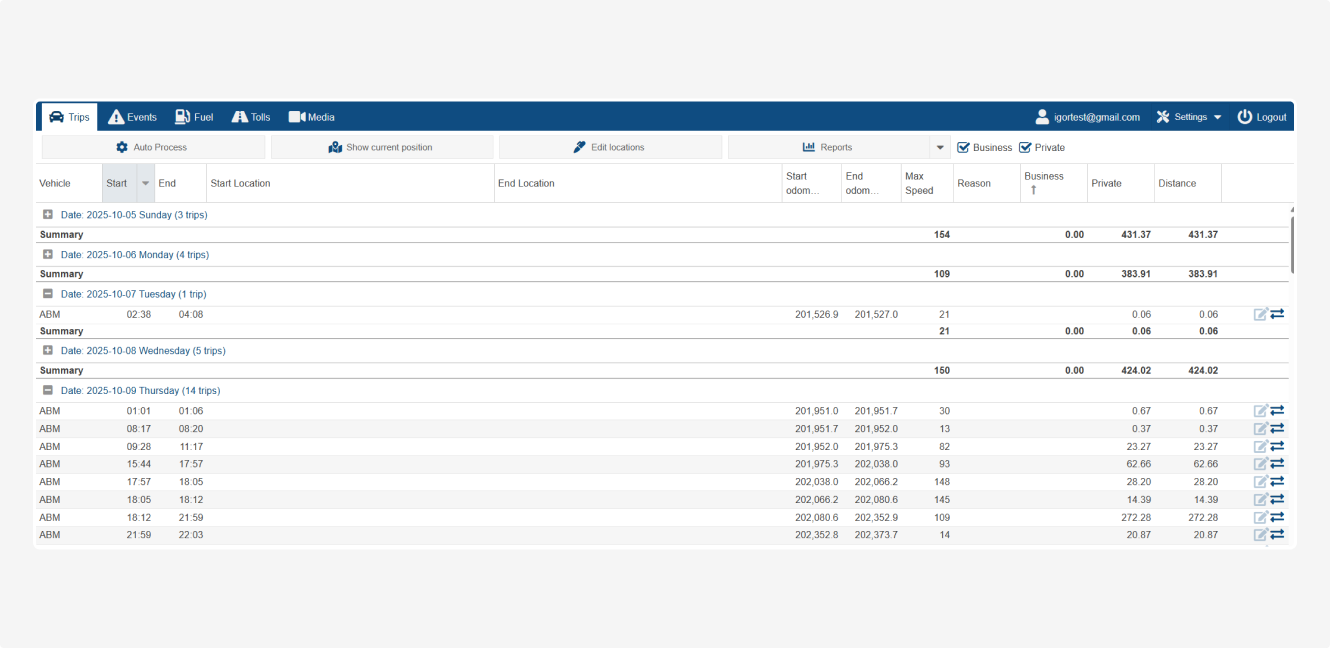1330x648 pixels.
Task: Switch to the Fuel tab
Action: [x=194, y=117]
